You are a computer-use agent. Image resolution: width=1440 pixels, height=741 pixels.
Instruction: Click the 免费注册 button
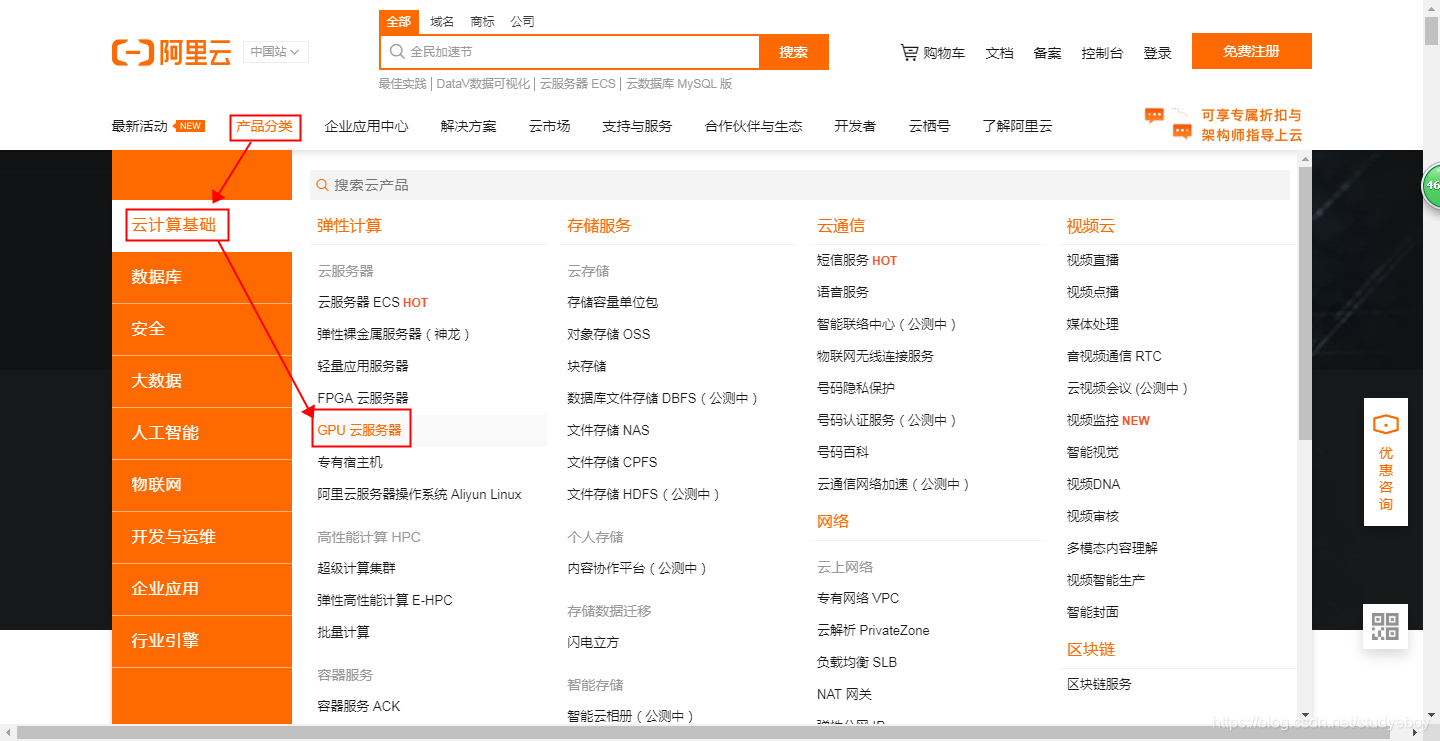(x=1251, y=51)
